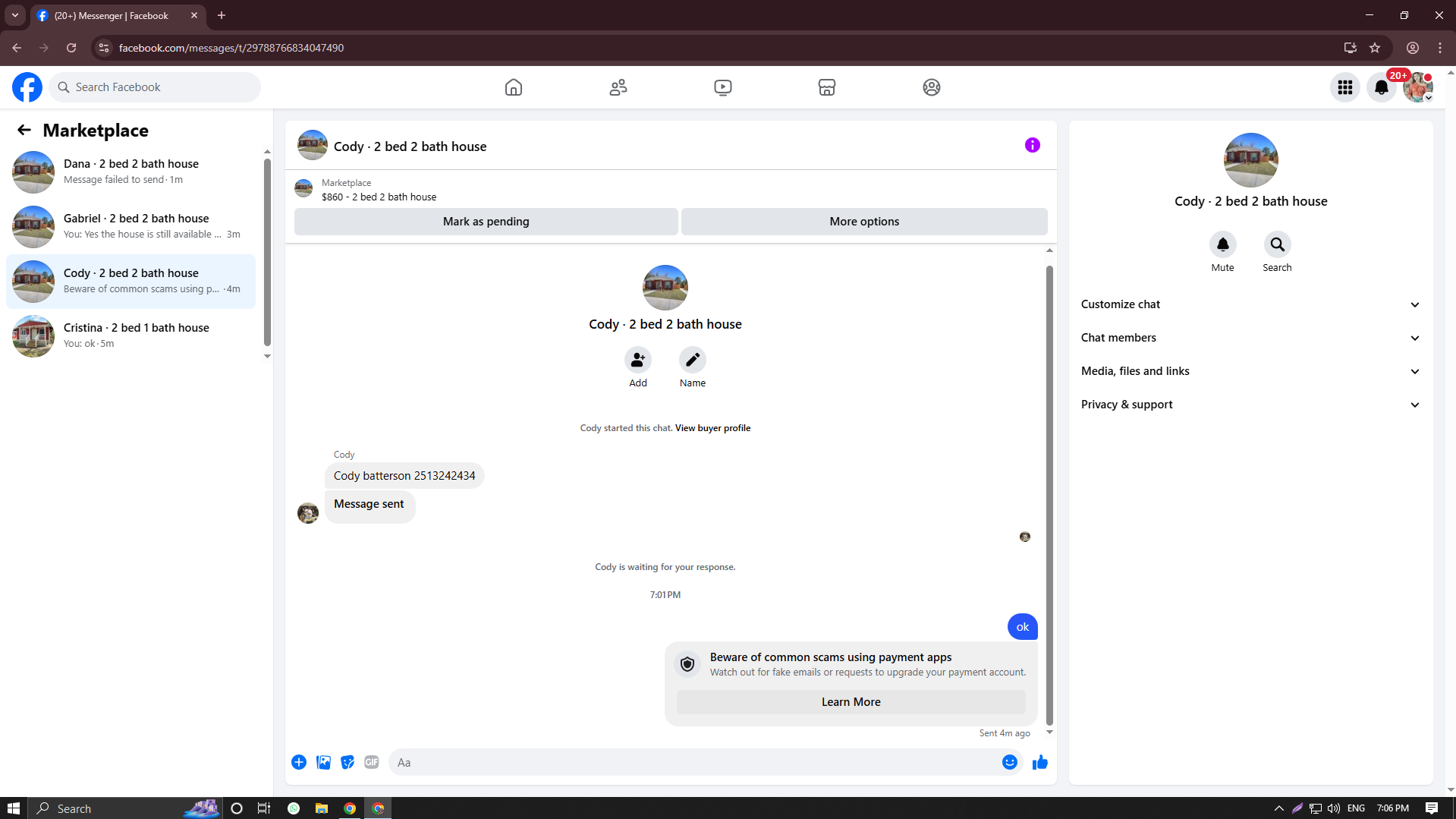Focus the Aa message input field
This screenshot has height=819, width=1456.
(694, 763)
